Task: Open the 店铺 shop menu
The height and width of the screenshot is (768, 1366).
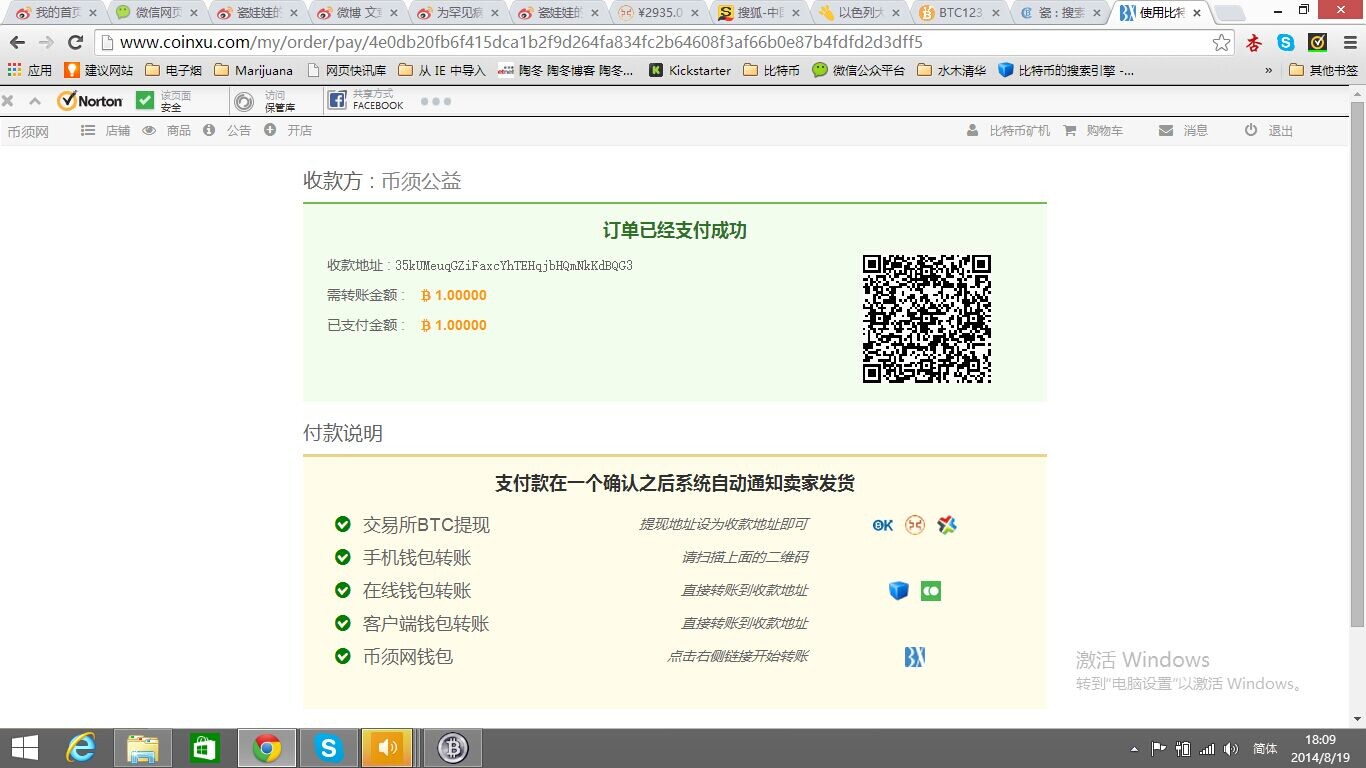Action: tap(118, 131)
